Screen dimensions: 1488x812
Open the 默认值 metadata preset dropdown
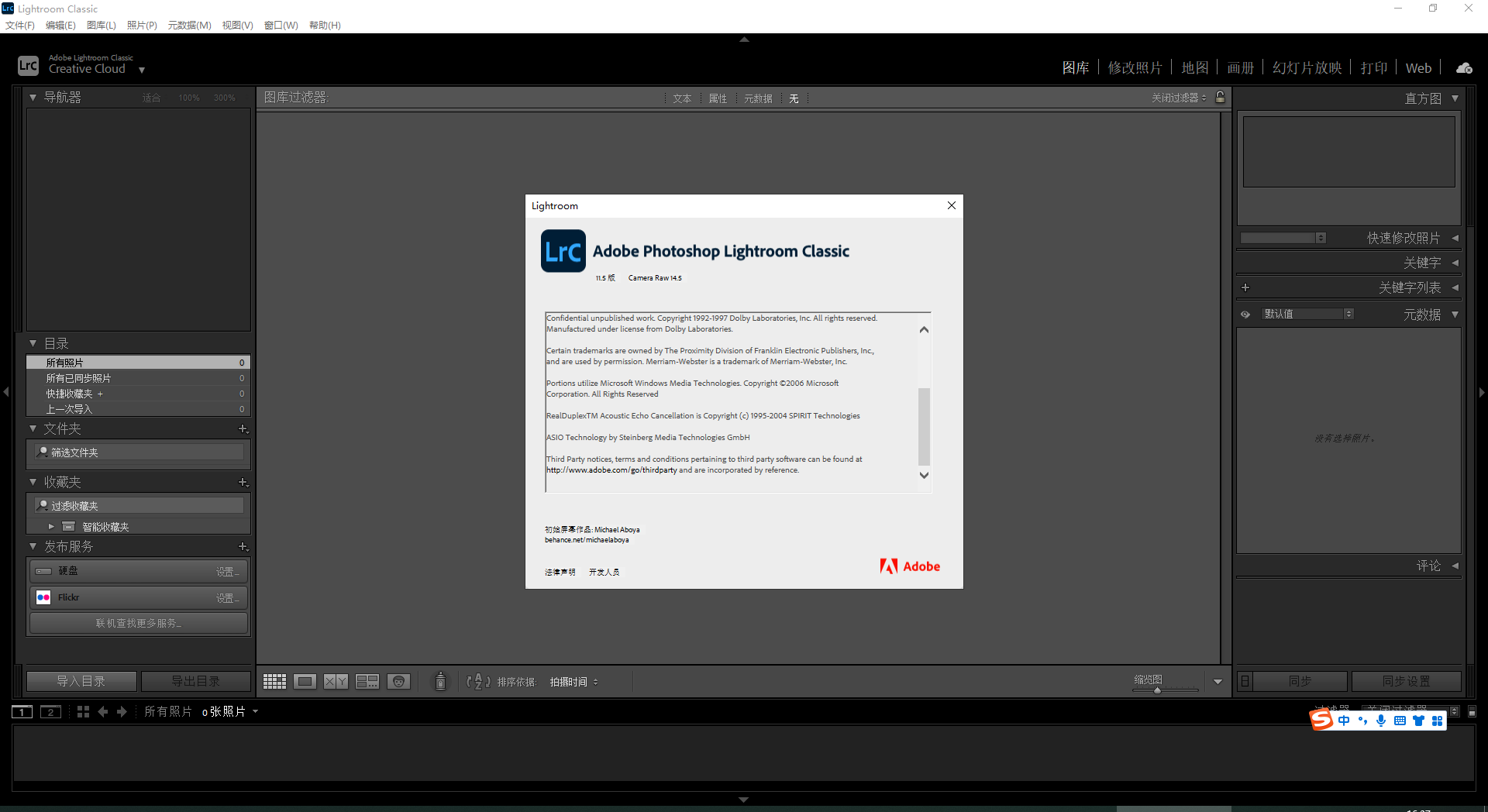coord(1348,314)
